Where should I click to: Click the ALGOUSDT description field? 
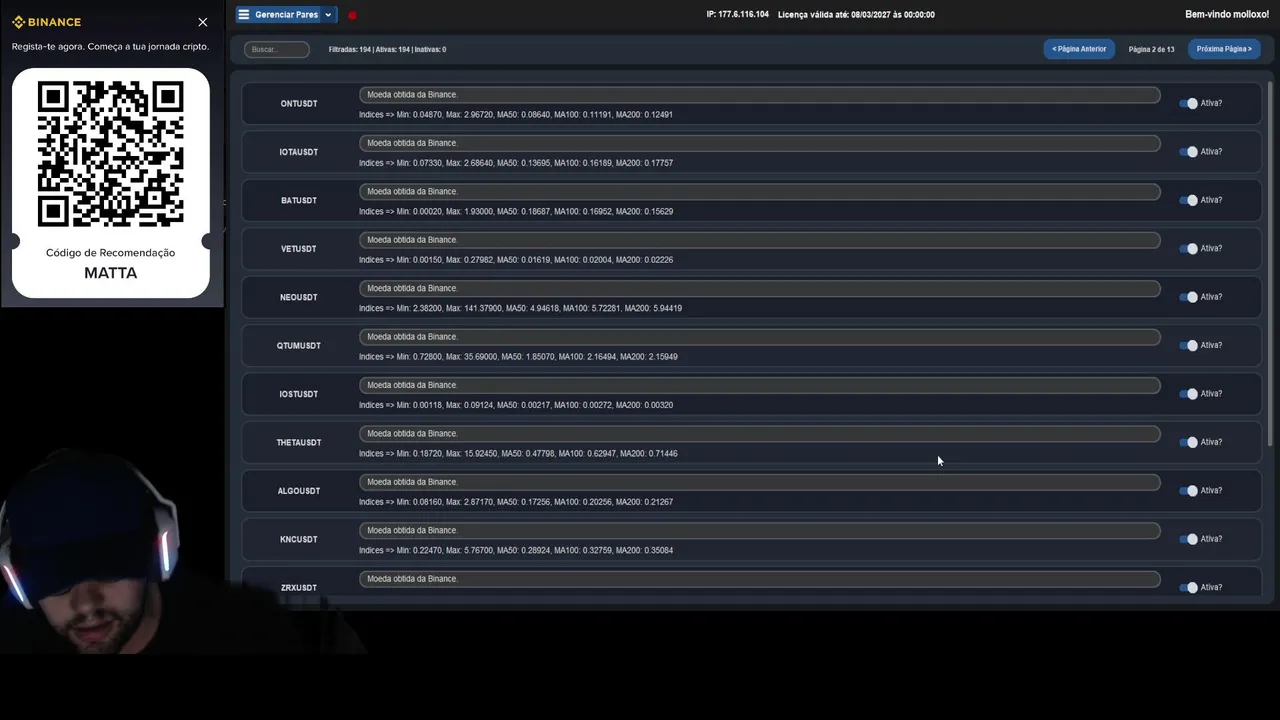[760, 482]
